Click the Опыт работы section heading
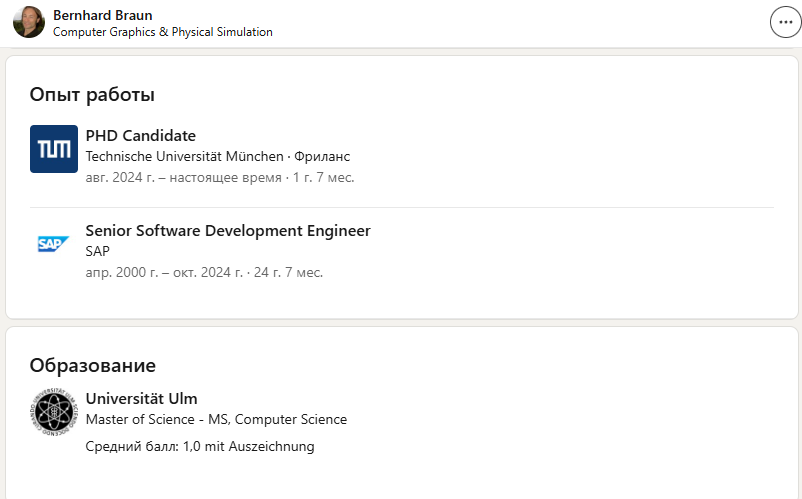This screenshot has height=499, width=802. pos(92,95)
